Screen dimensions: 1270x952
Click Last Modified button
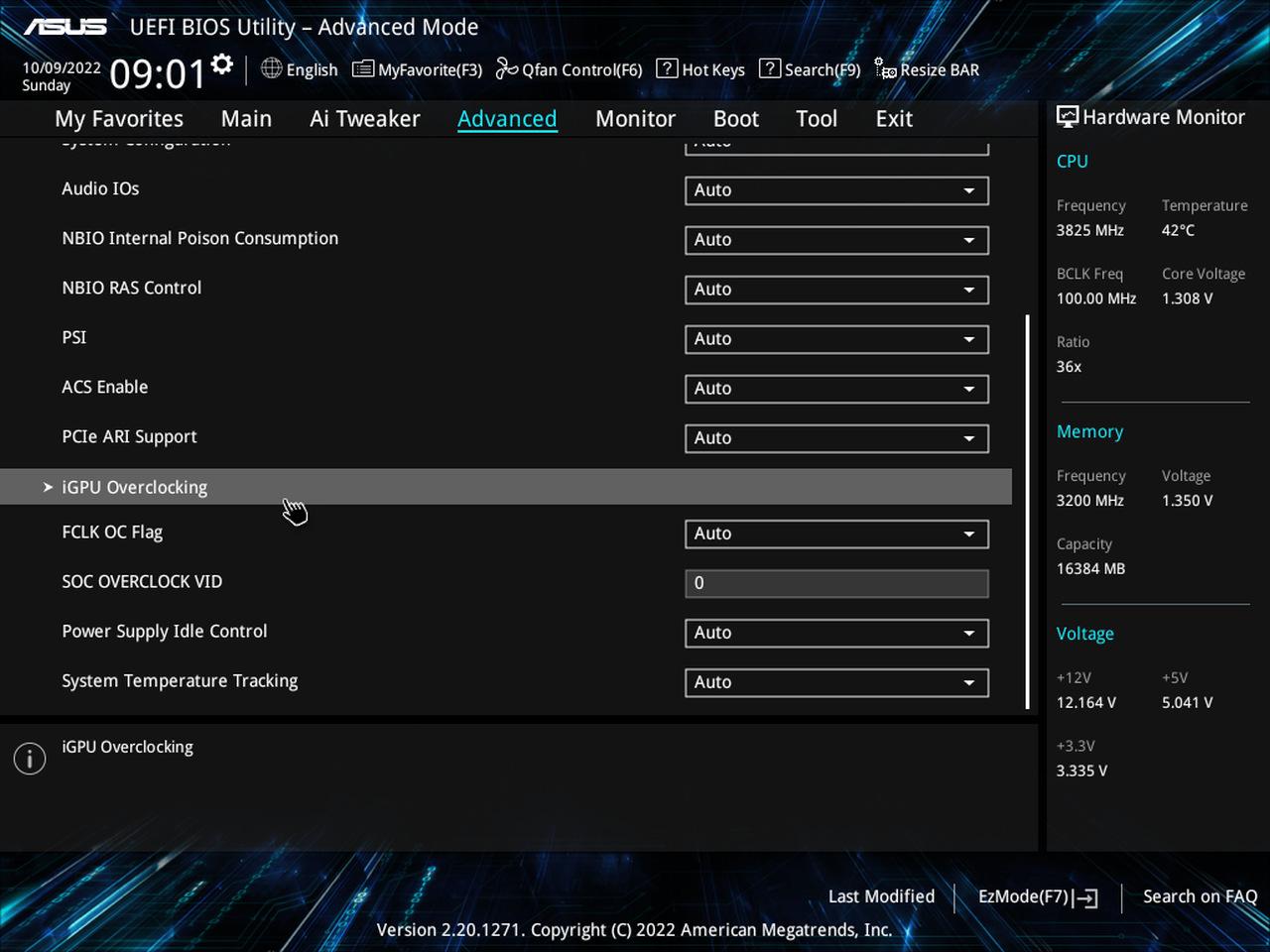[x=881, y=896]
